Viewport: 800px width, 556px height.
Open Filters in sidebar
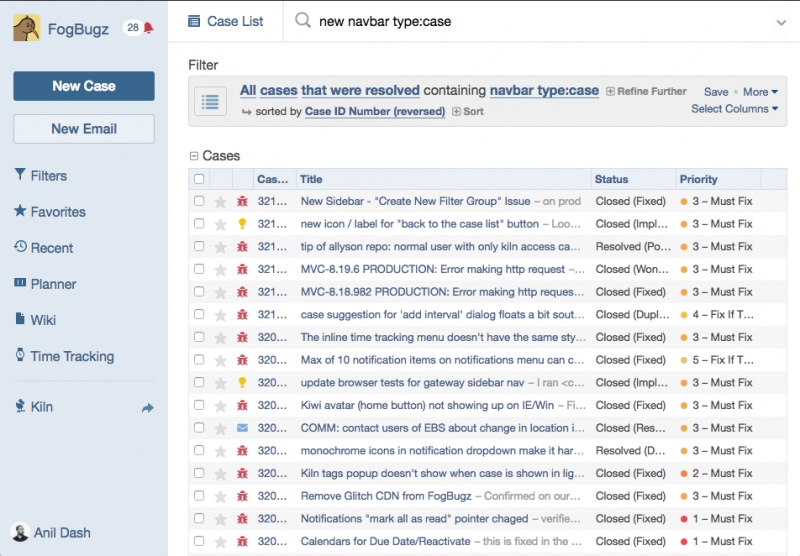tap(41, 175)
